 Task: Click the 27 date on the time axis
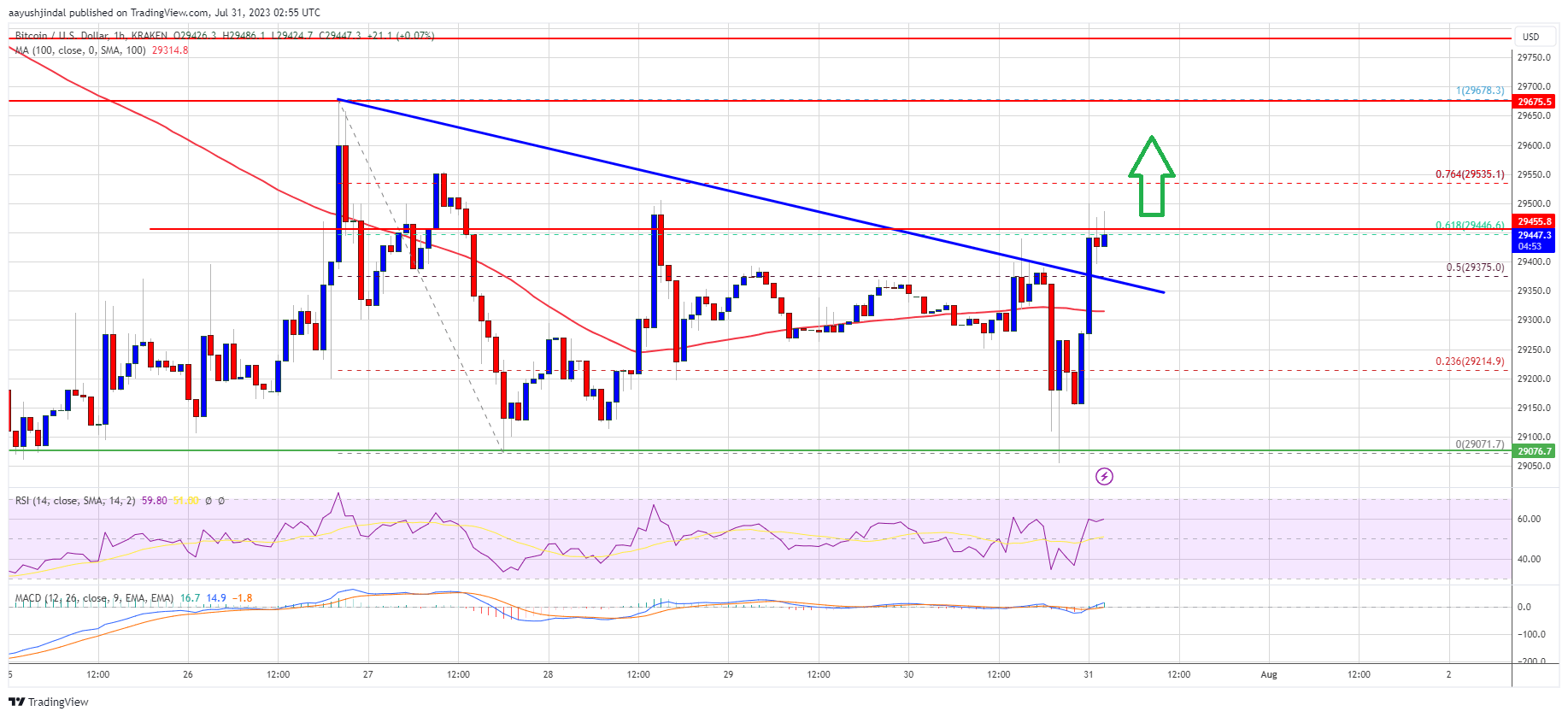coord(368,674)
